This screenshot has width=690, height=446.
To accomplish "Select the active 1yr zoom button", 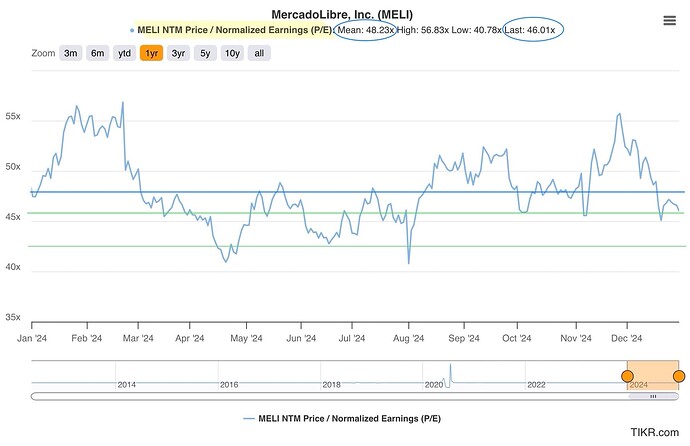I will (x=152, y=53).
